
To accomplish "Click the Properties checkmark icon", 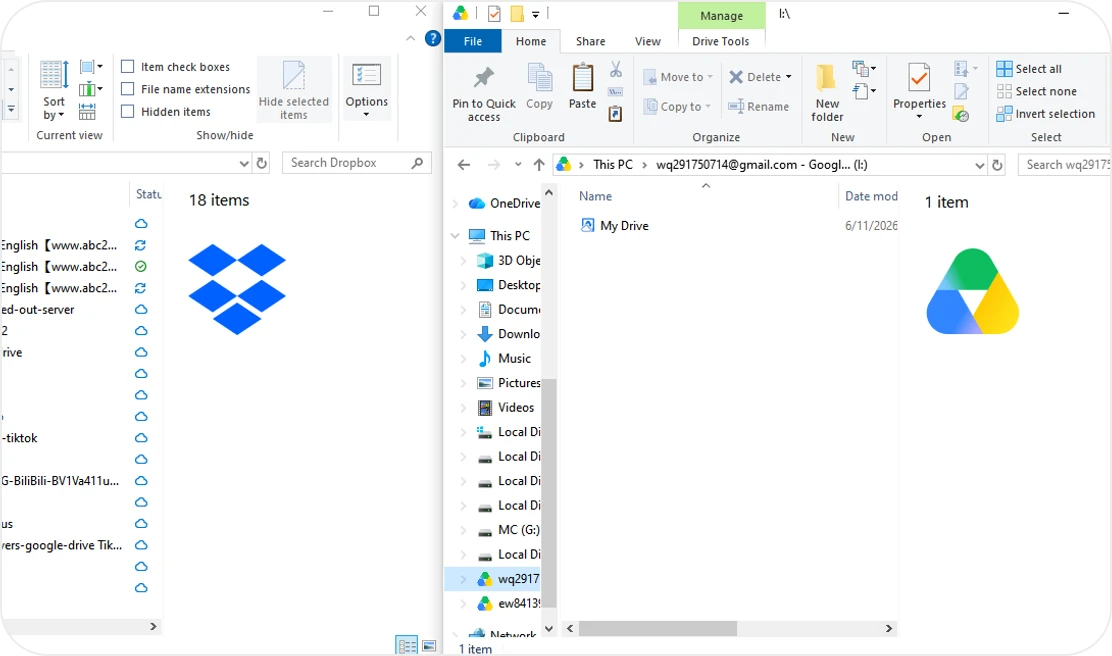I will coord(919,77).
